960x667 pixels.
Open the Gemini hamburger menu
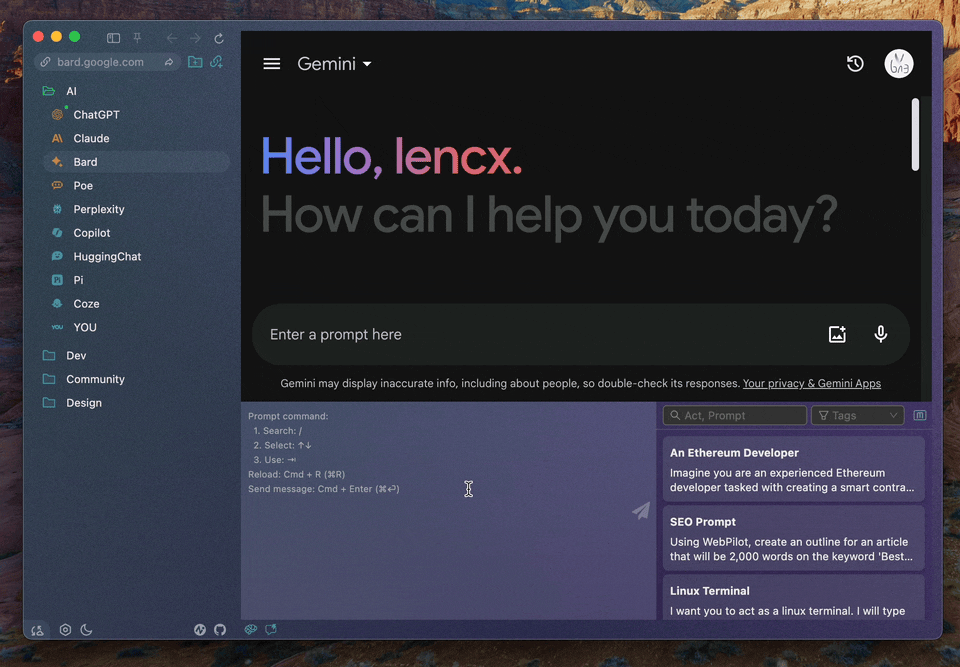[x=272, y=64]
